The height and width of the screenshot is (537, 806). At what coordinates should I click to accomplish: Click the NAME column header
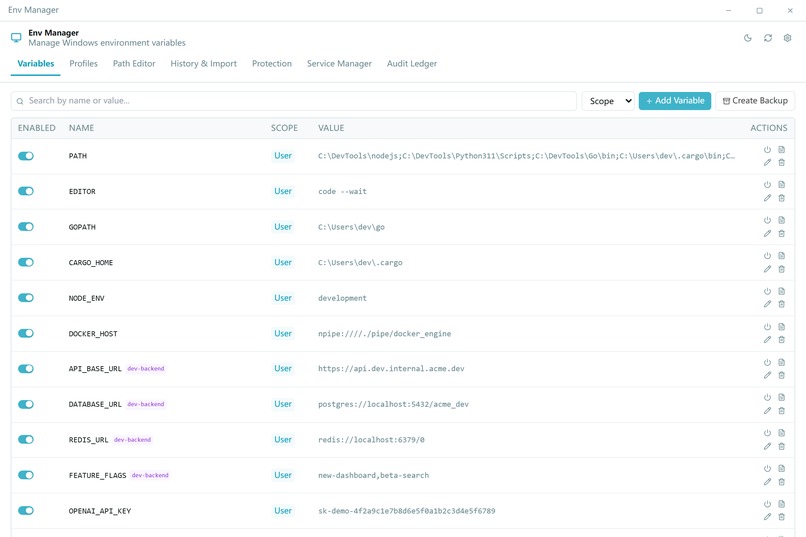[x=81, y=128]
